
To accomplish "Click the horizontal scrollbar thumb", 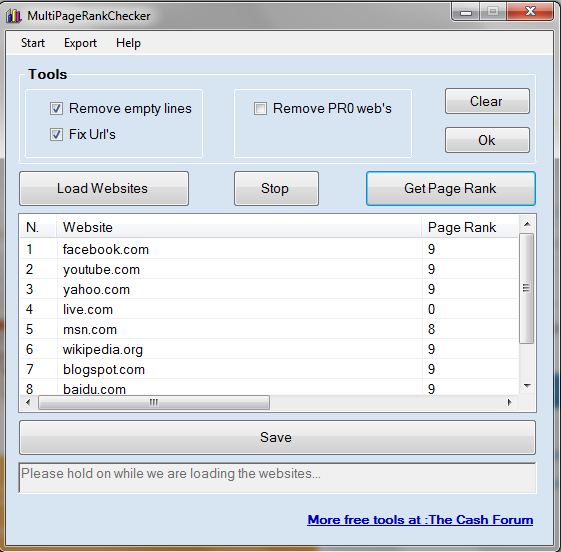I will pyautogui.click(x=154, y=402).
